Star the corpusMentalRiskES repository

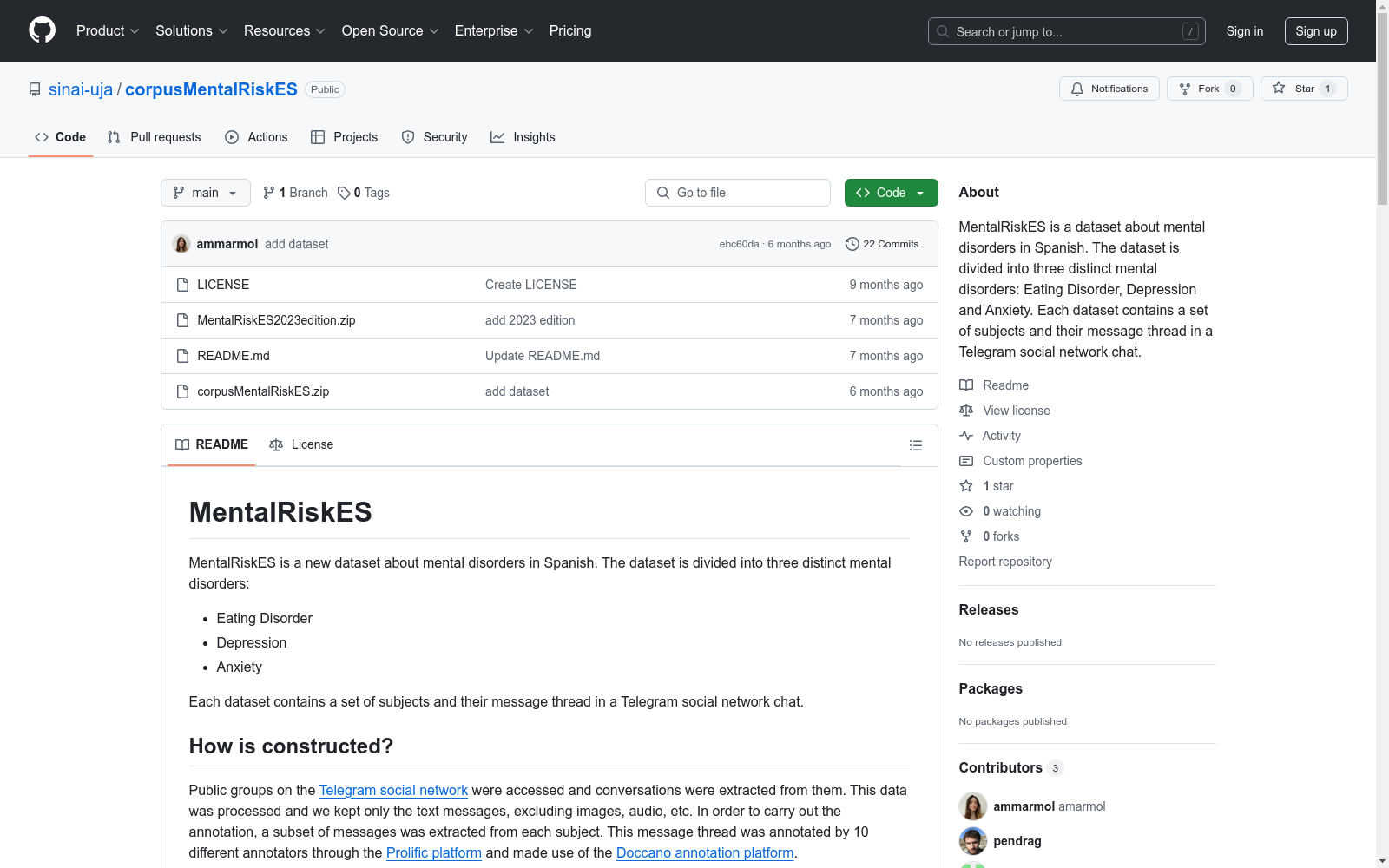click(x=1304, y=89)
